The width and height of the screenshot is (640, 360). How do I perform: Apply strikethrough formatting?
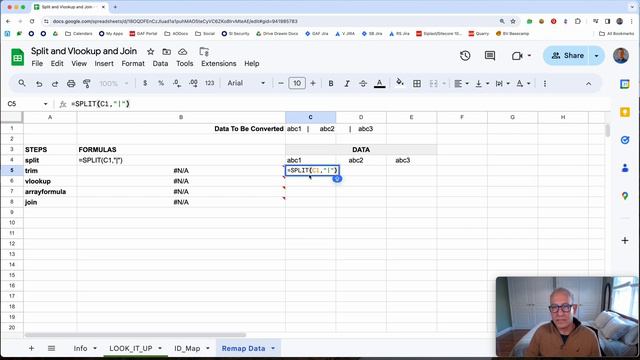coord(363,83)
